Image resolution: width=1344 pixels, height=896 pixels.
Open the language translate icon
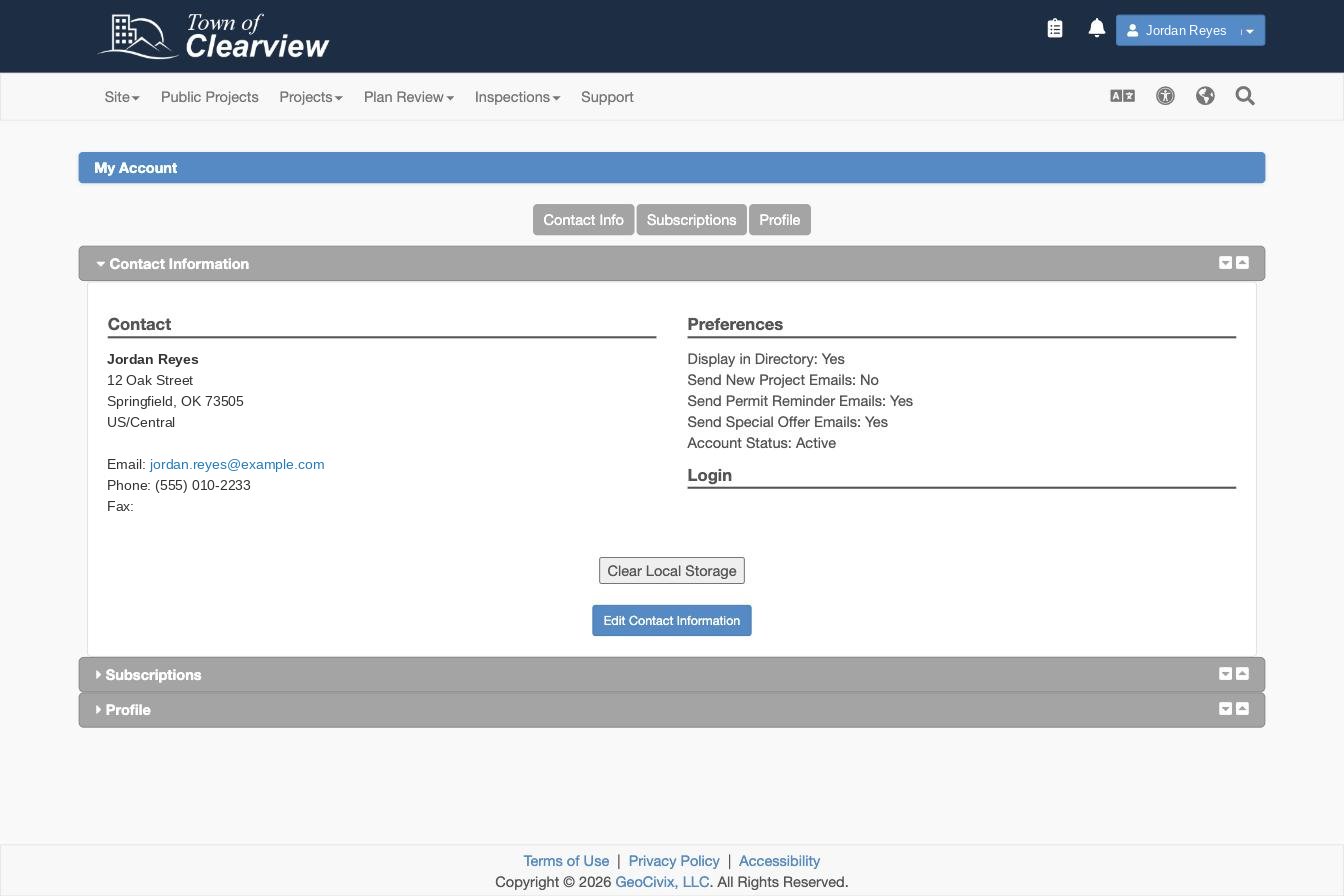point(1122,96)
